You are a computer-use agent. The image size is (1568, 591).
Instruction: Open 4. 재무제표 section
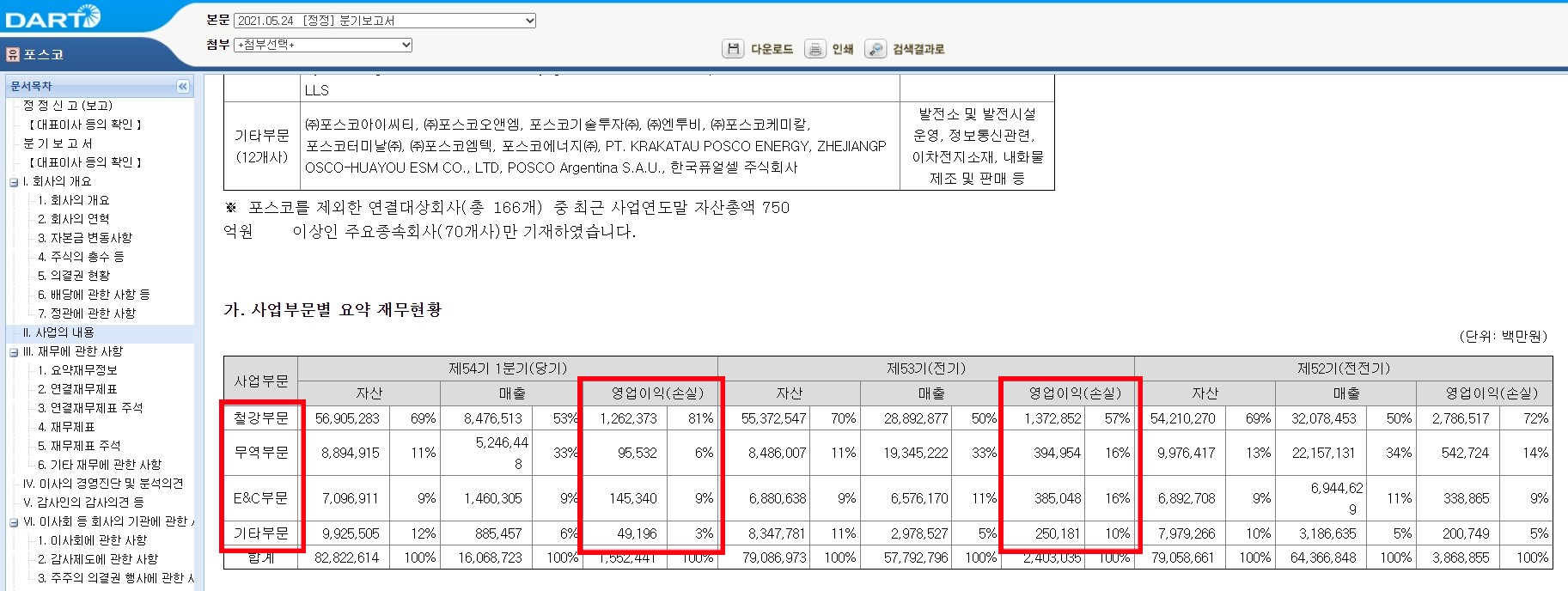(66, 427)
